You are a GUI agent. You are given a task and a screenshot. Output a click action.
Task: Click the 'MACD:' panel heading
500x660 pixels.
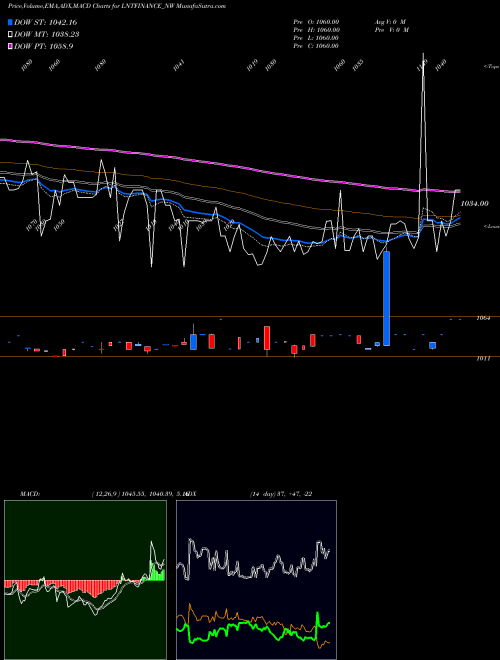click(30, 494)
